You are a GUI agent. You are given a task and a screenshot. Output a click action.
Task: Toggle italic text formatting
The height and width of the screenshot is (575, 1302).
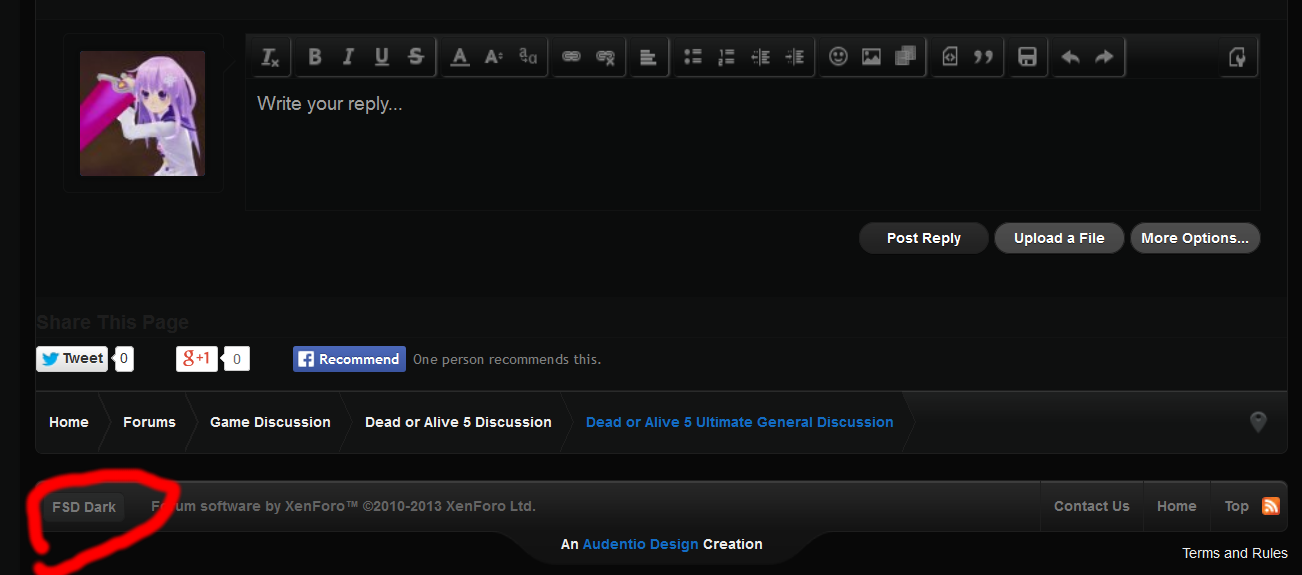pos(348,57)
